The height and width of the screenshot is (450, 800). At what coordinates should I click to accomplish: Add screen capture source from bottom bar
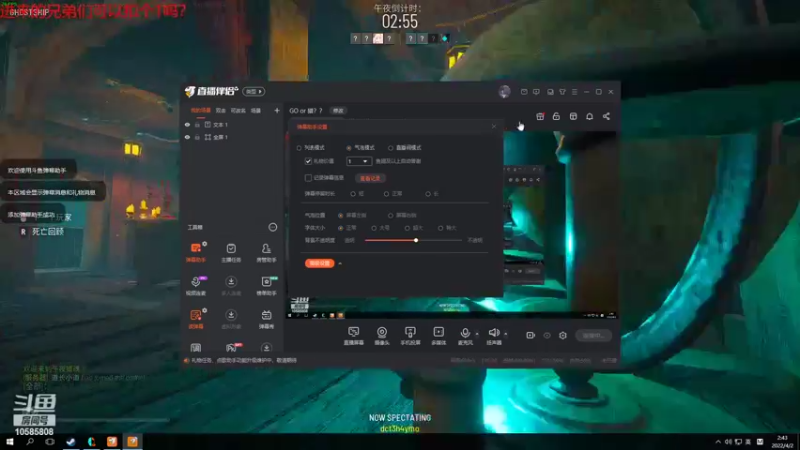(x=354, y=336)
